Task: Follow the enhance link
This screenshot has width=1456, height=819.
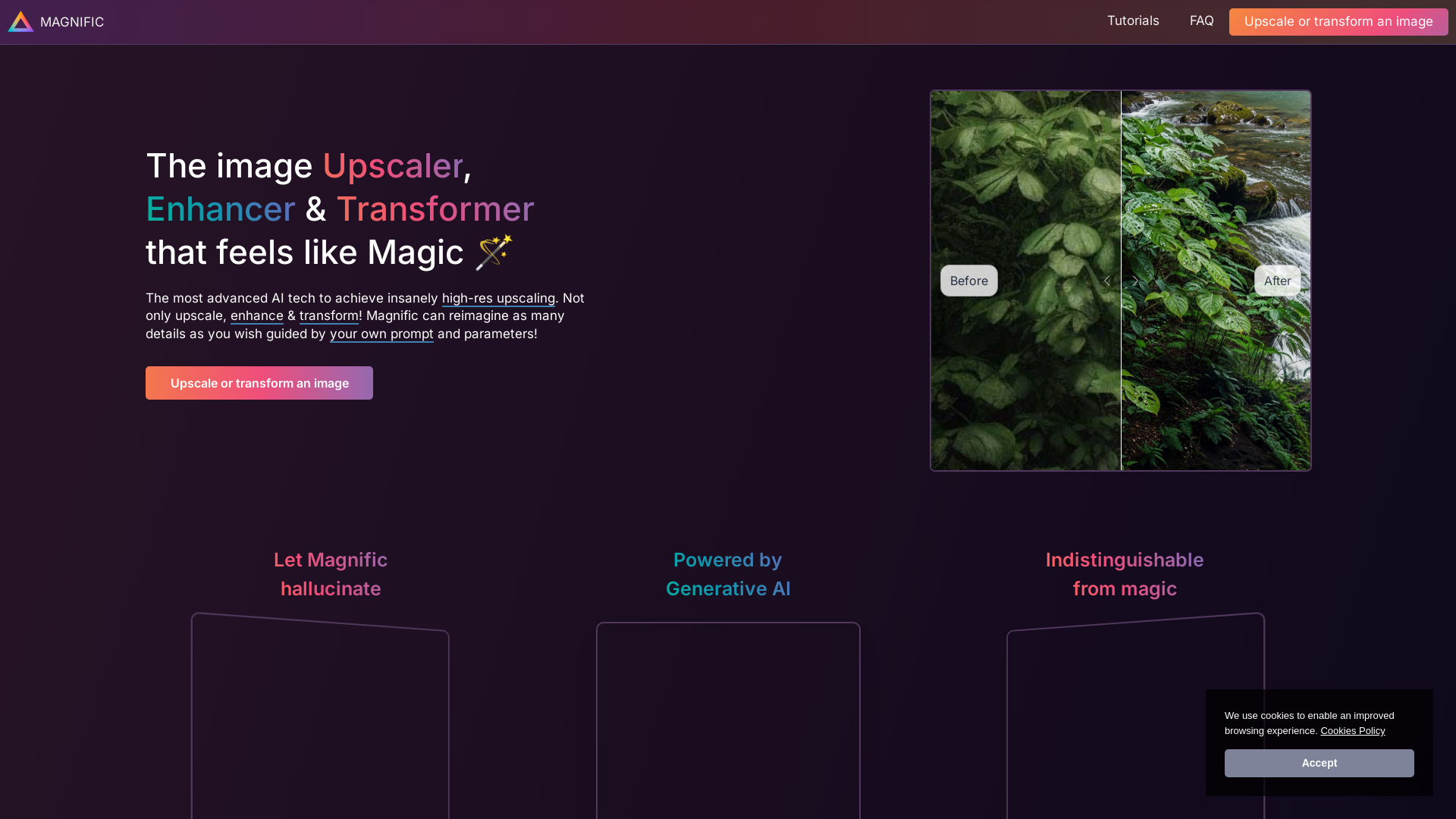Action: pos(257,315)
